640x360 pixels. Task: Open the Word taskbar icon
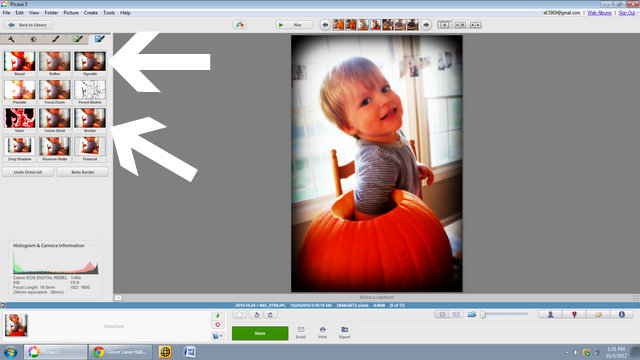[x=189, y=352]
